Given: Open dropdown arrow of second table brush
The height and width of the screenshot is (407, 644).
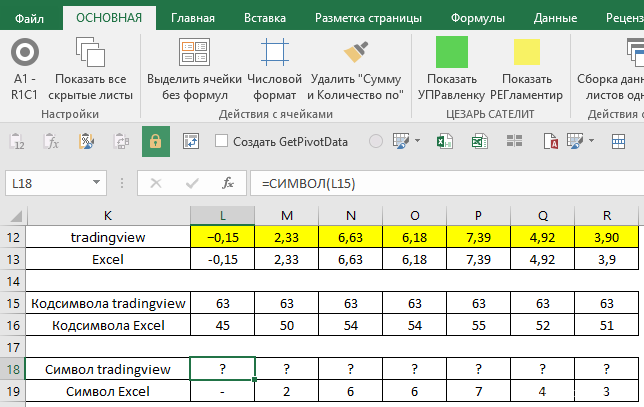Looking at the screenshot, I should 591,141.
